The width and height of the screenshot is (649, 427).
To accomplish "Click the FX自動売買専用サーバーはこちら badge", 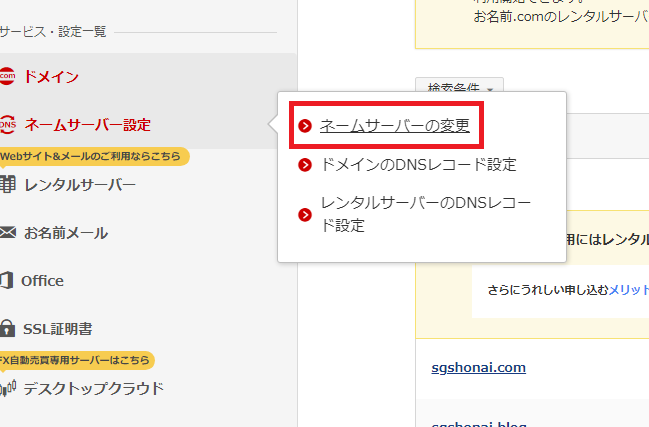I will [76, 360].
